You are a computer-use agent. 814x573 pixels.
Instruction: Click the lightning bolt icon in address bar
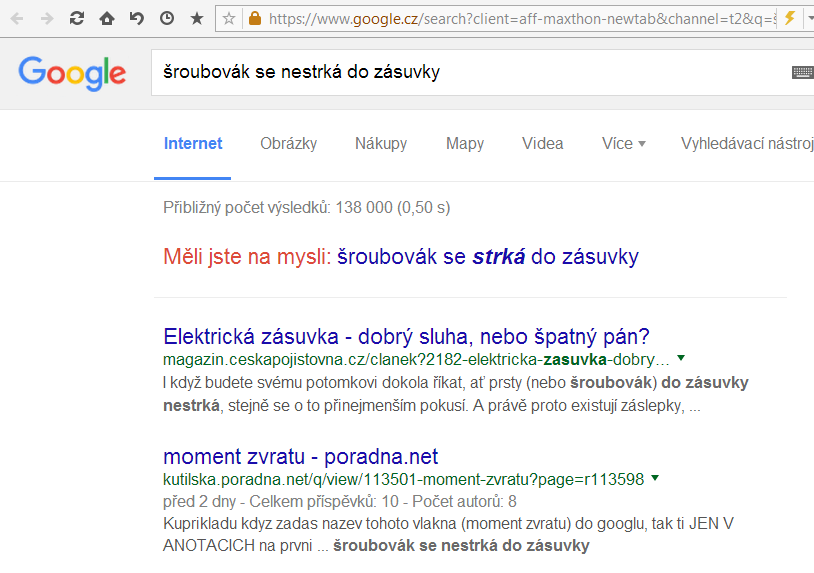point(789,18)
